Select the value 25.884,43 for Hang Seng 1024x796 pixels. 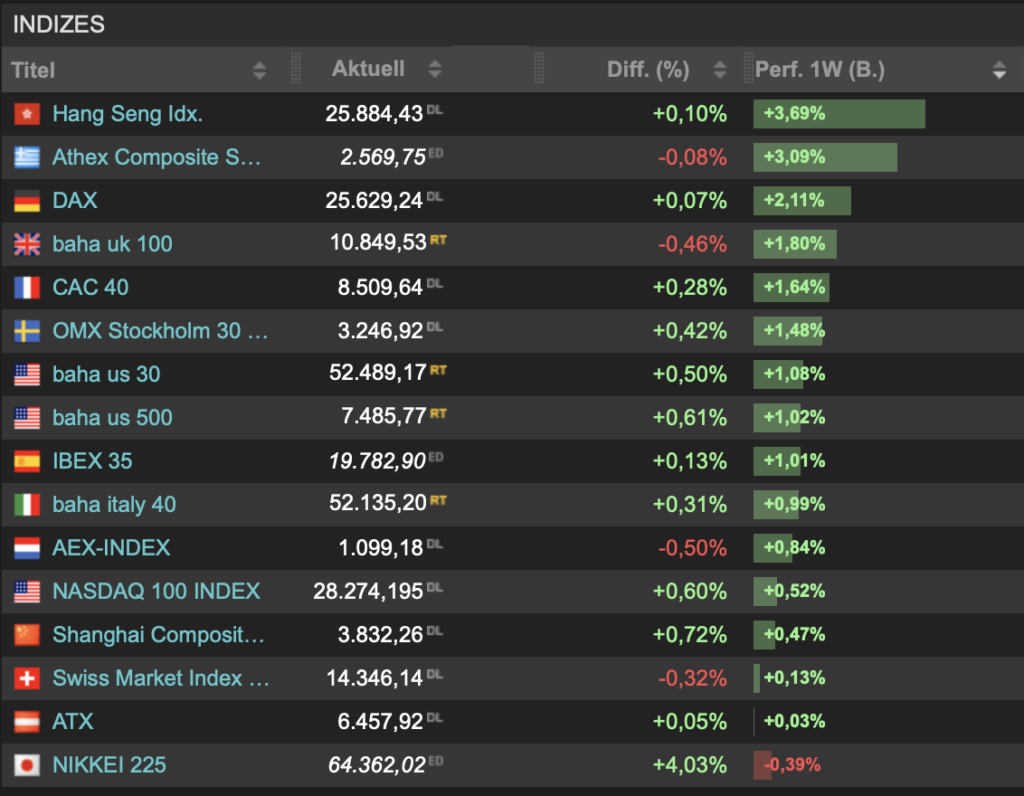pos(374,114)
